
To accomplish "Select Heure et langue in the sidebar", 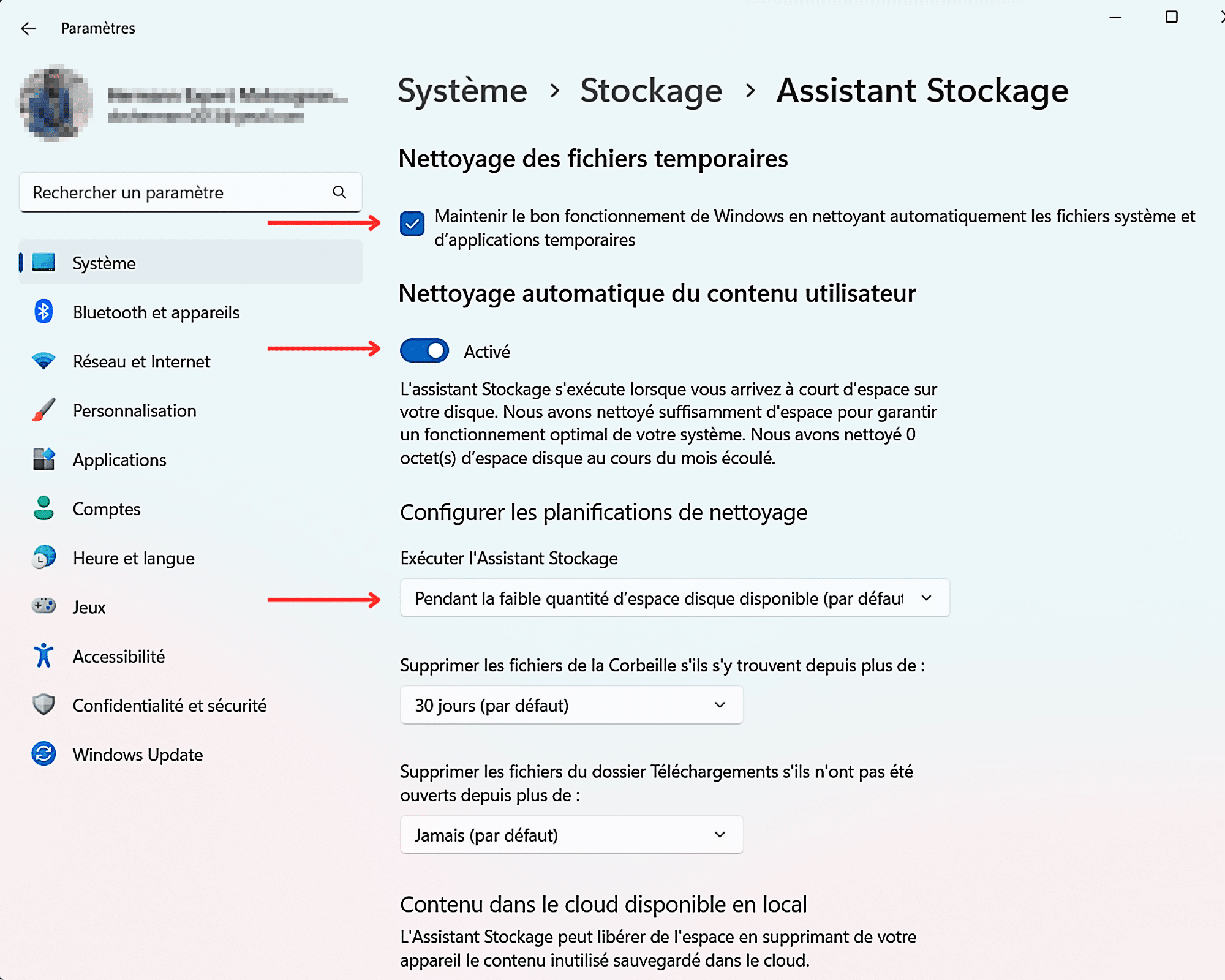I will pyautogui.click(x=133, y=557).
